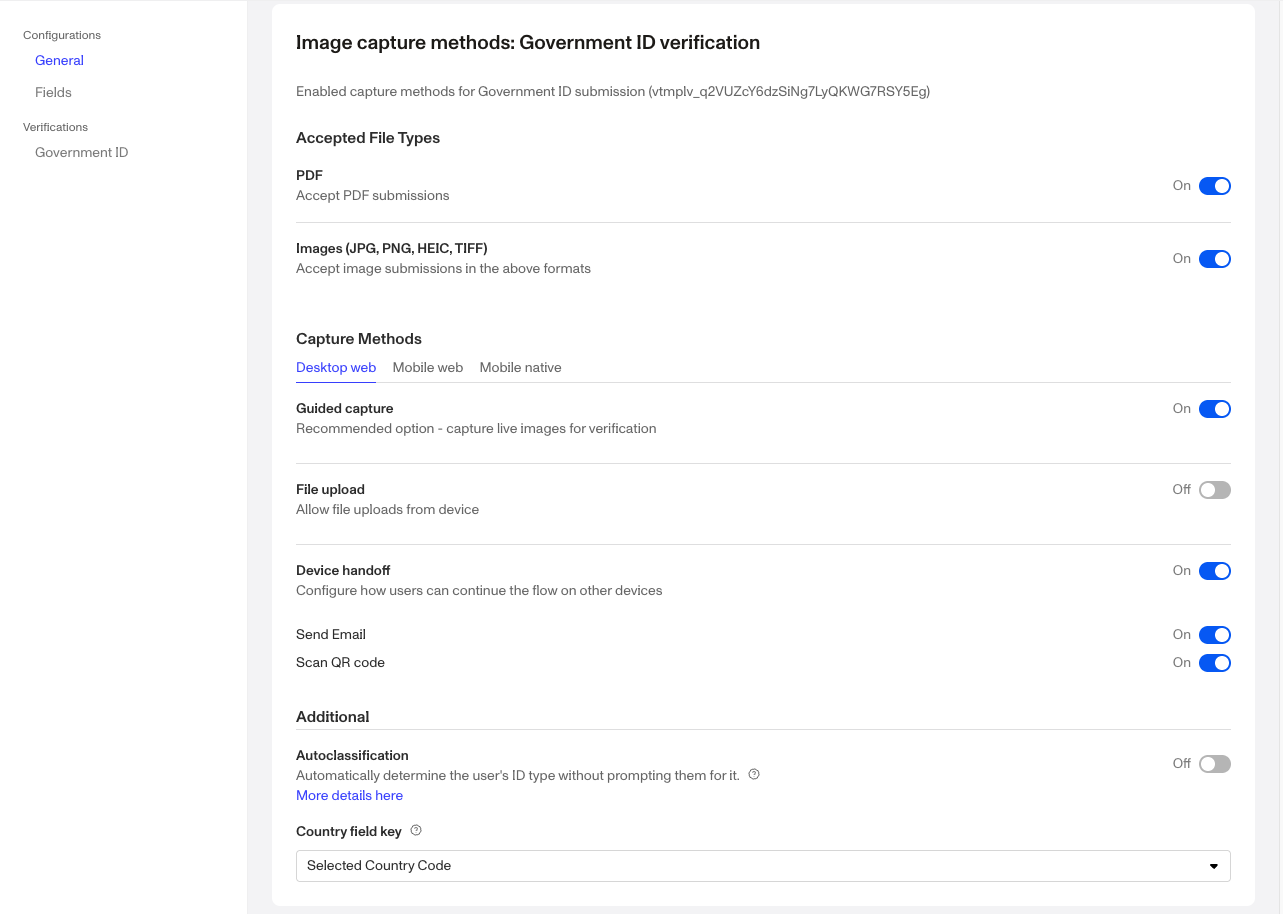Switch off Device handoff toggle
Image resolution: width=1283 pixels, height=914 pixels.
tap(1214, 571)
